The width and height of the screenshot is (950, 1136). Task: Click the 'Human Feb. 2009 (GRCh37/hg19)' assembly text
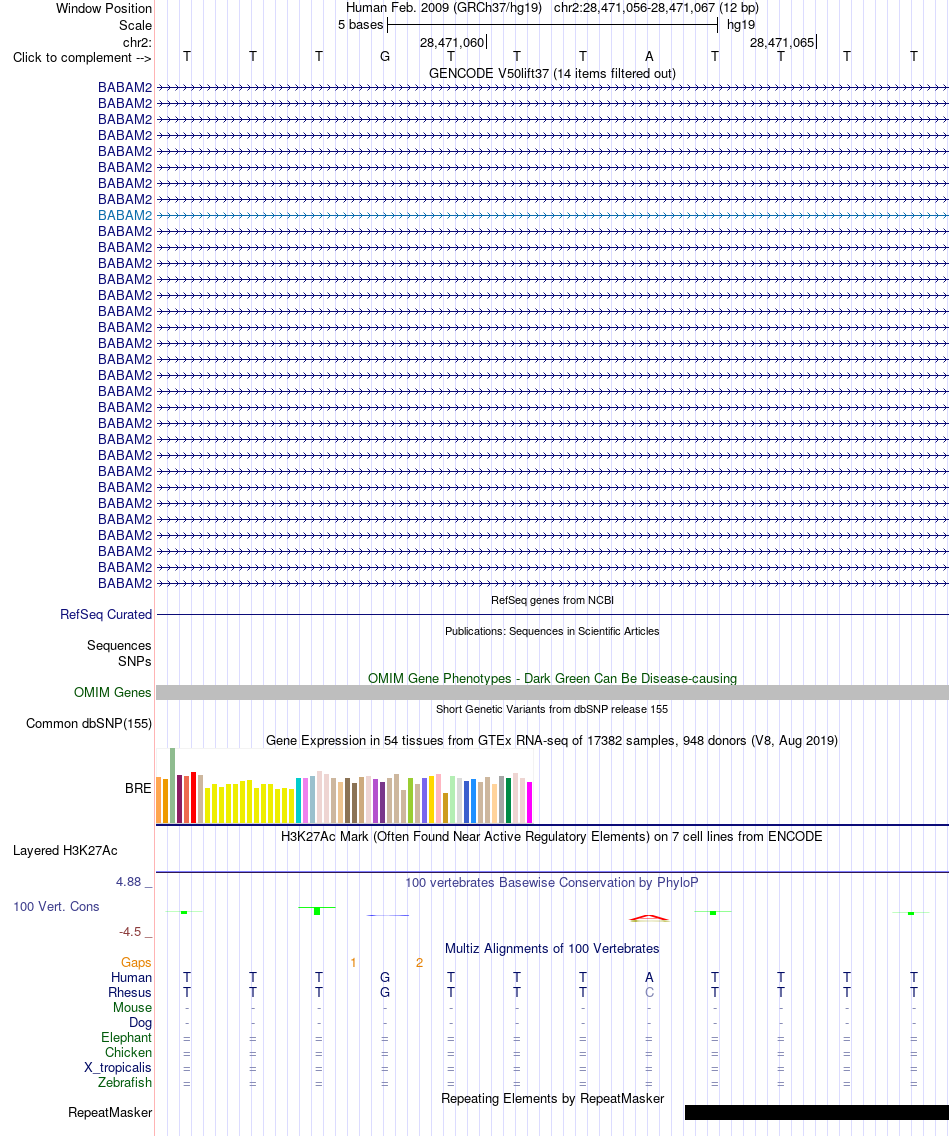[443, 8]
